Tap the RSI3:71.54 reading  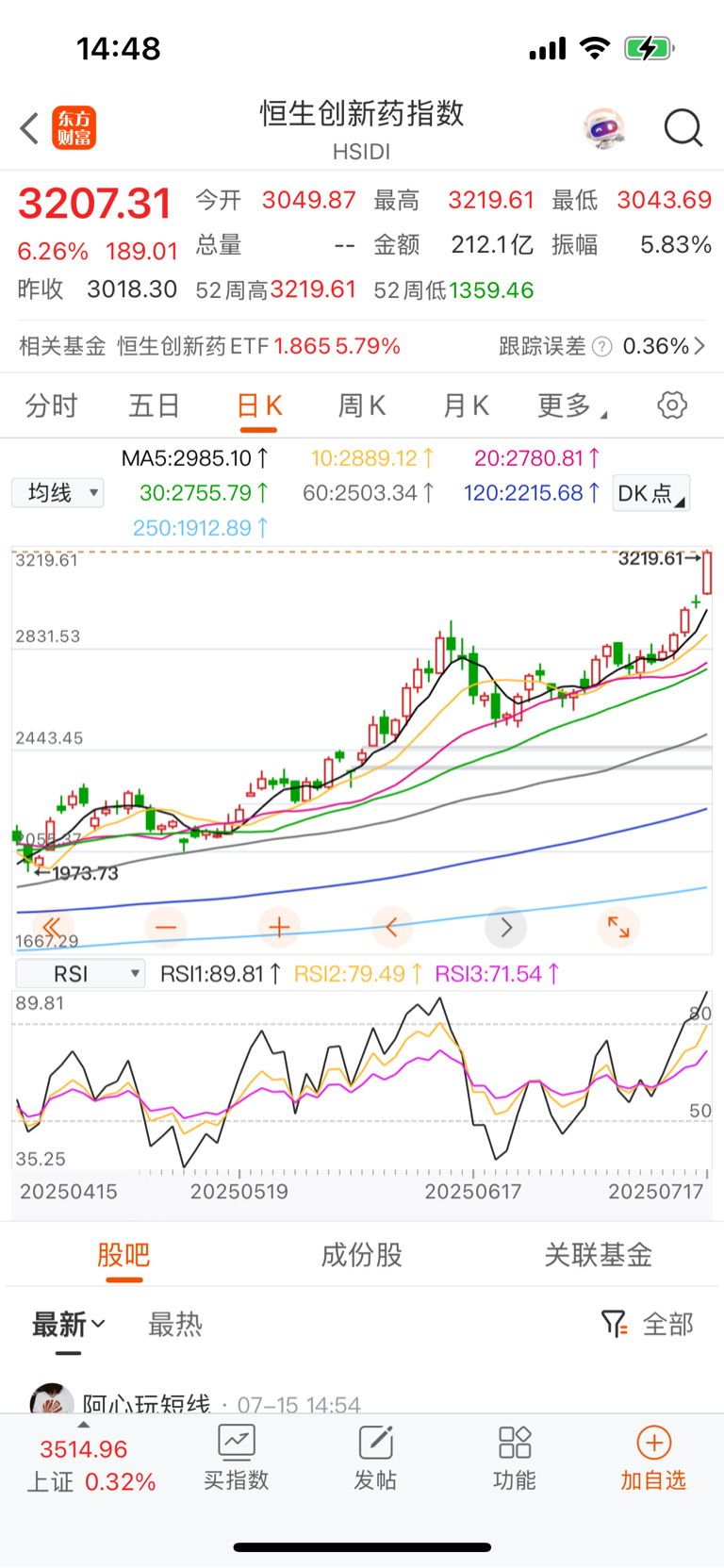[x=498, y=973]
